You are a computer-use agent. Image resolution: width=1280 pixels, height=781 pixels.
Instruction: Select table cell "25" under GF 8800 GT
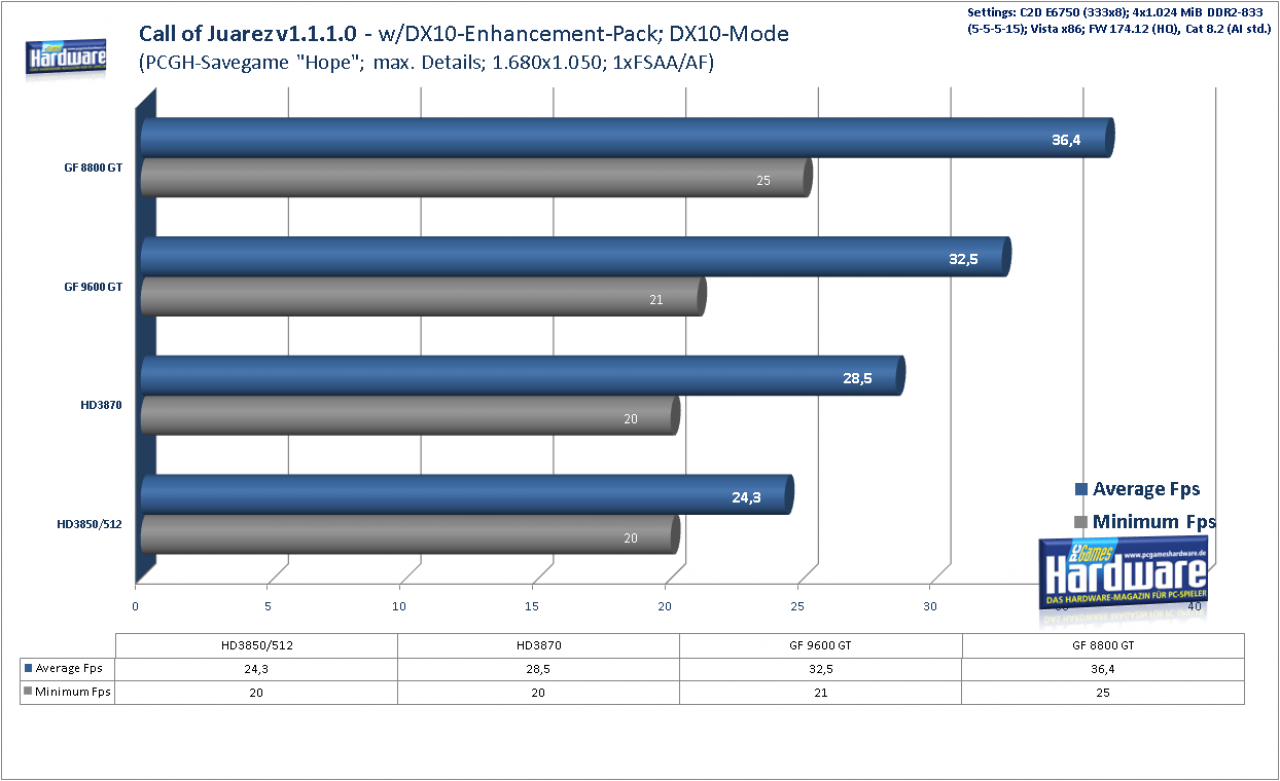[x=1103, y=692]
